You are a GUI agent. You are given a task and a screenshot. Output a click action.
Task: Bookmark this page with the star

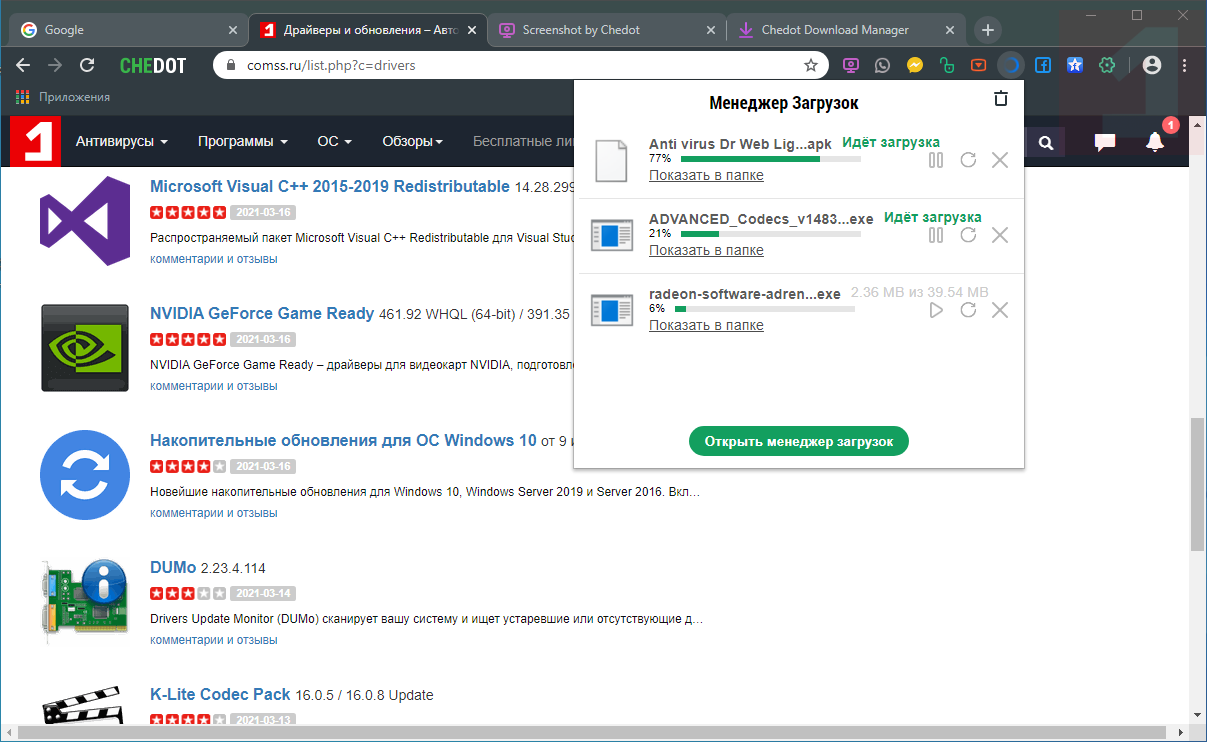[811, 65]
